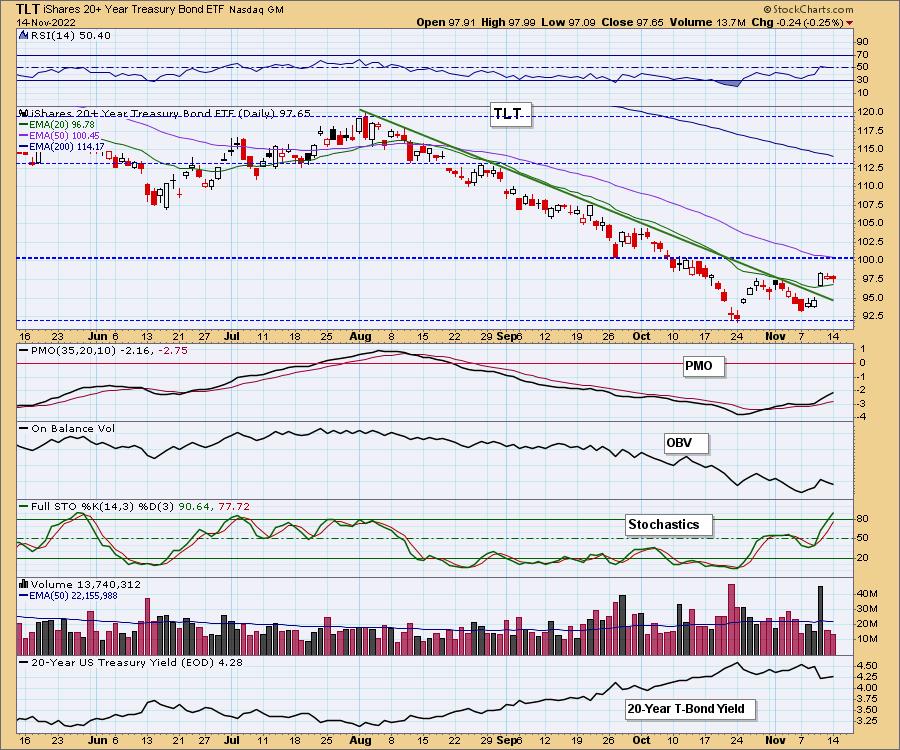The image size is (900, 750).
Task: Click the blue EMA(200) legend line swatch
Action: pos(24,147)
